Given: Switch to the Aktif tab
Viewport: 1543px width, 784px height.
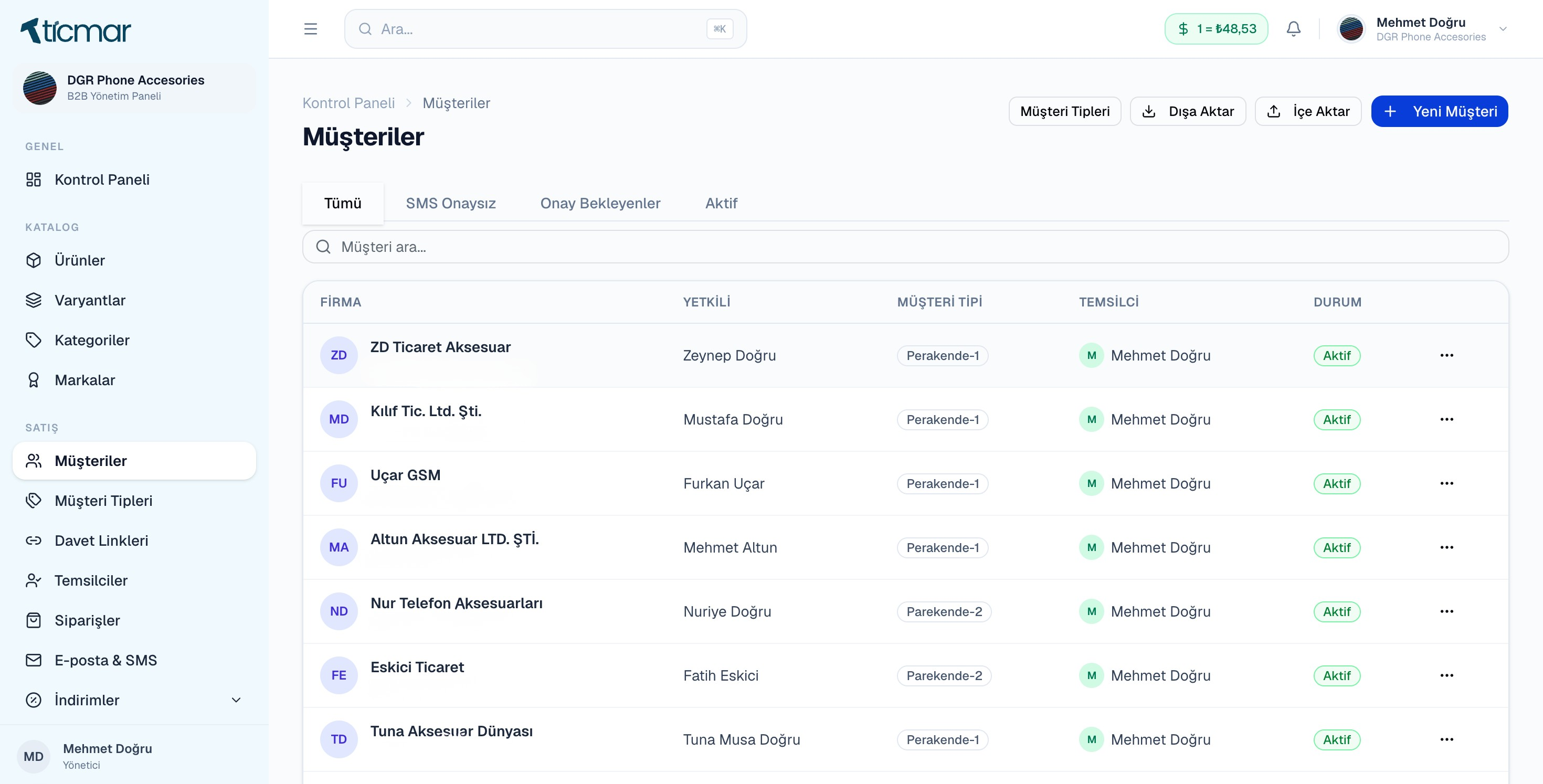Looking at the screenshot, I should click(x=721, y=203).
